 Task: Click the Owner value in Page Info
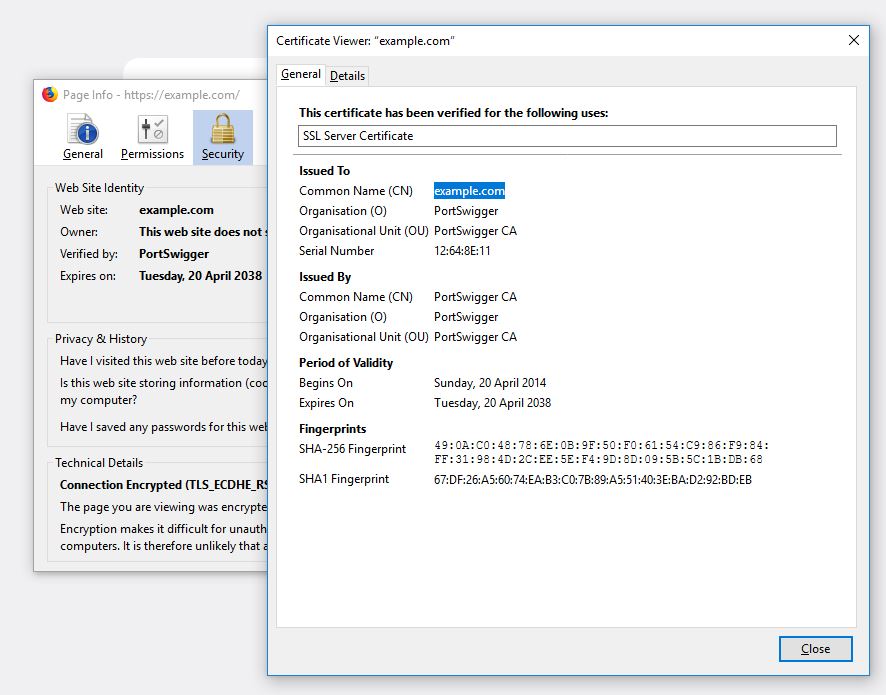point(203,232)
